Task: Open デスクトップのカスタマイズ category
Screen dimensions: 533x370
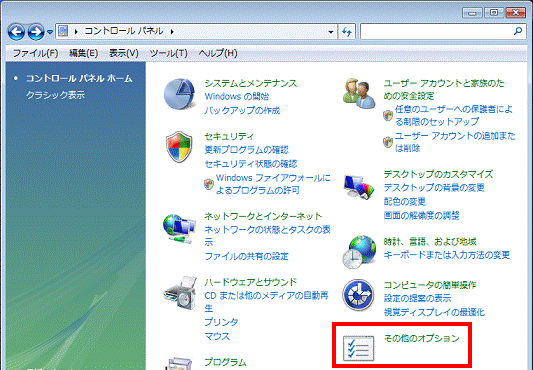Action: coord(438,174)
